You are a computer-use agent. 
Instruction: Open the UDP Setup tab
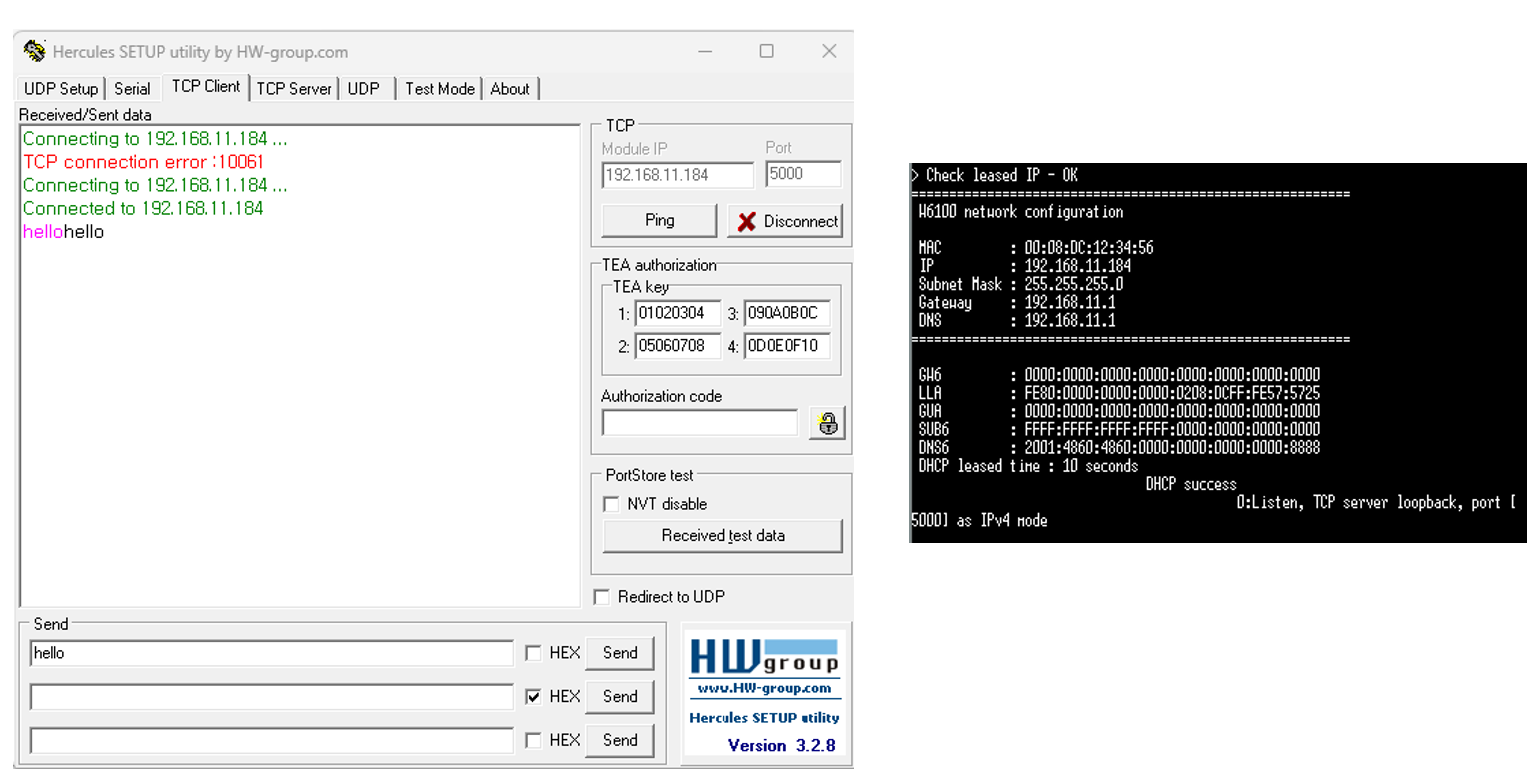60,88
